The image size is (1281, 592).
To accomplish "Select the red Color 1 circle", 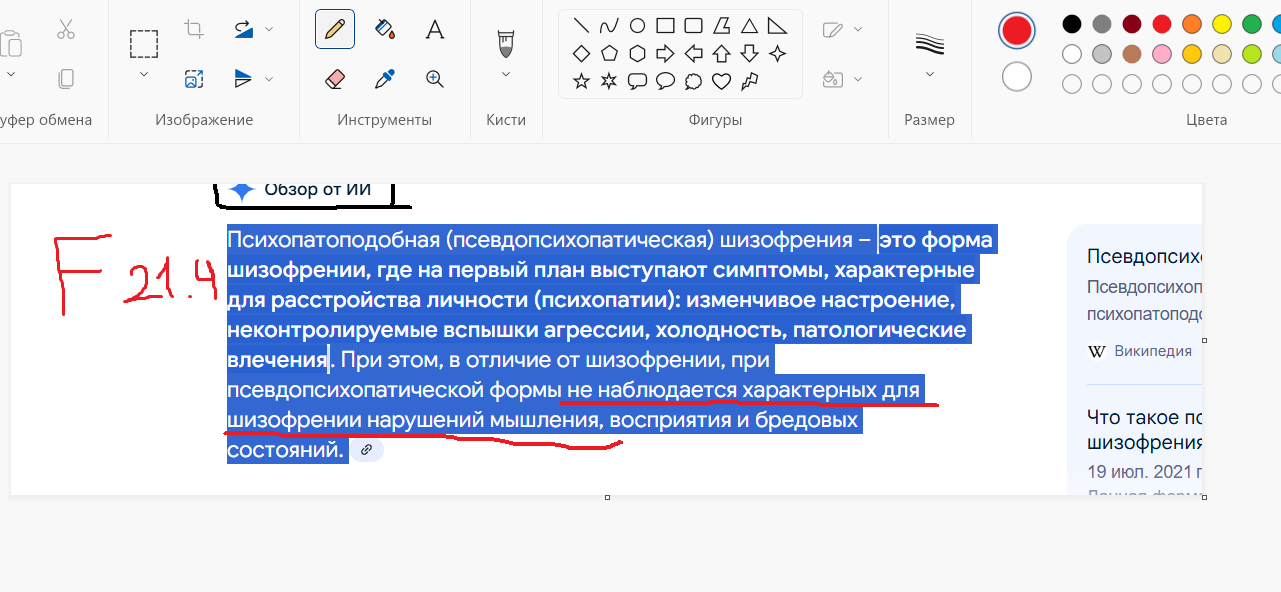I will point(1017,30).
